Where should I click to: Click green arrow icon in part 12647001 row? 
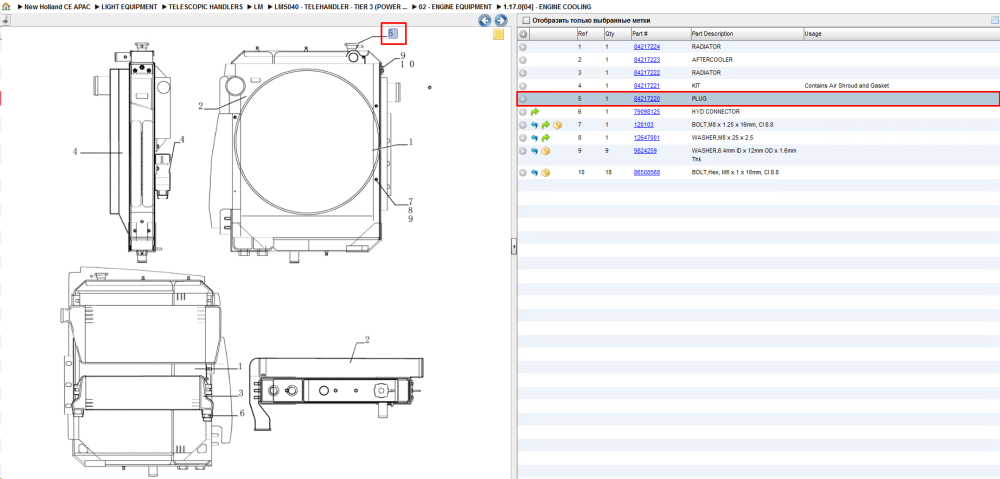[x=545, y=138]
